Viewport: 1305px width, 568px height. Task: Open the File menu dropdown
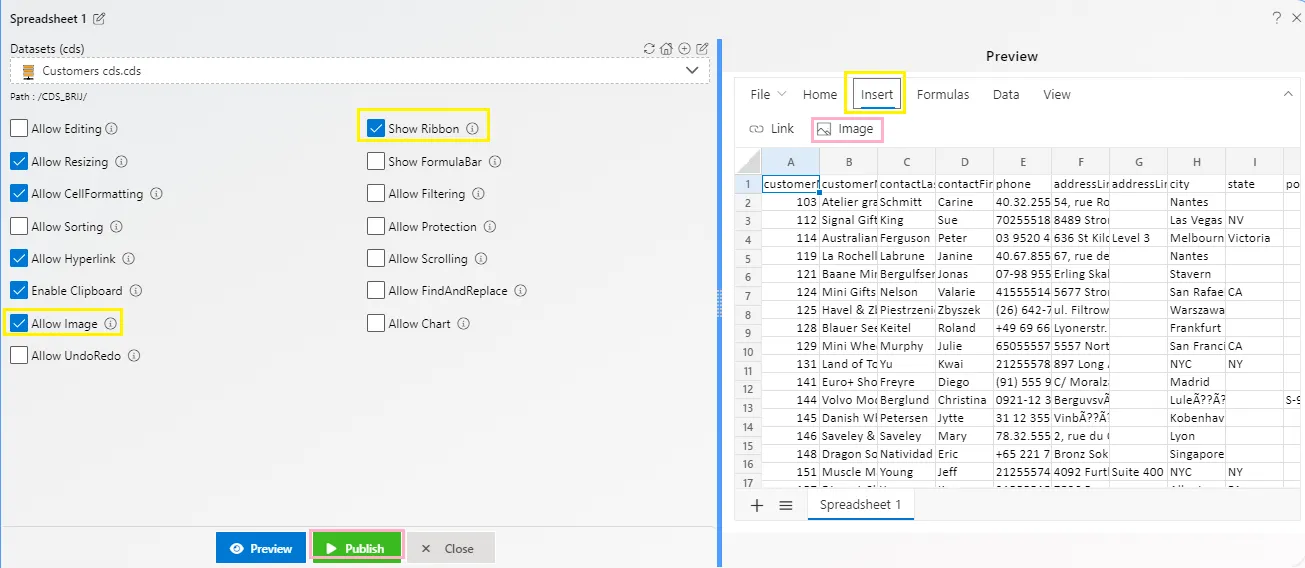point(768,95)
